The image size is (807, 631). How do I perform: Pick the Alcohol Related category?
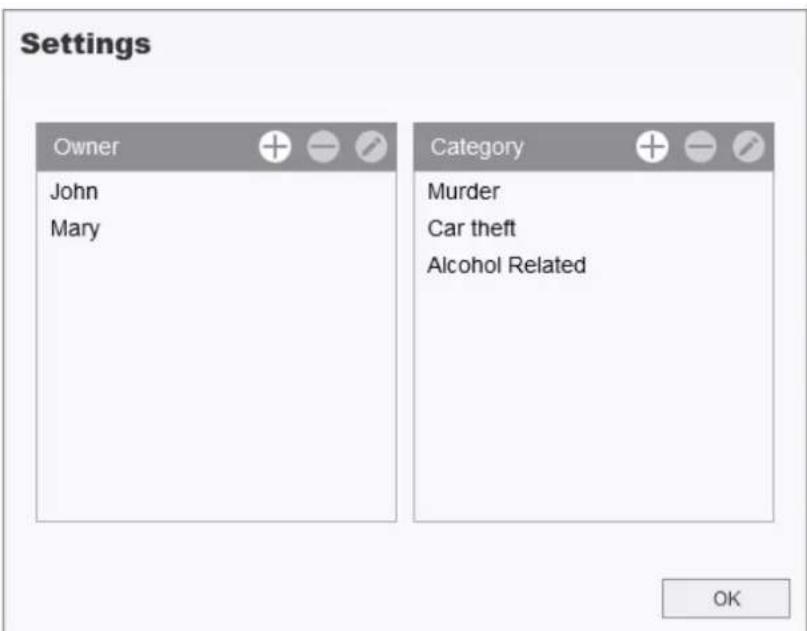pos(506,266)
